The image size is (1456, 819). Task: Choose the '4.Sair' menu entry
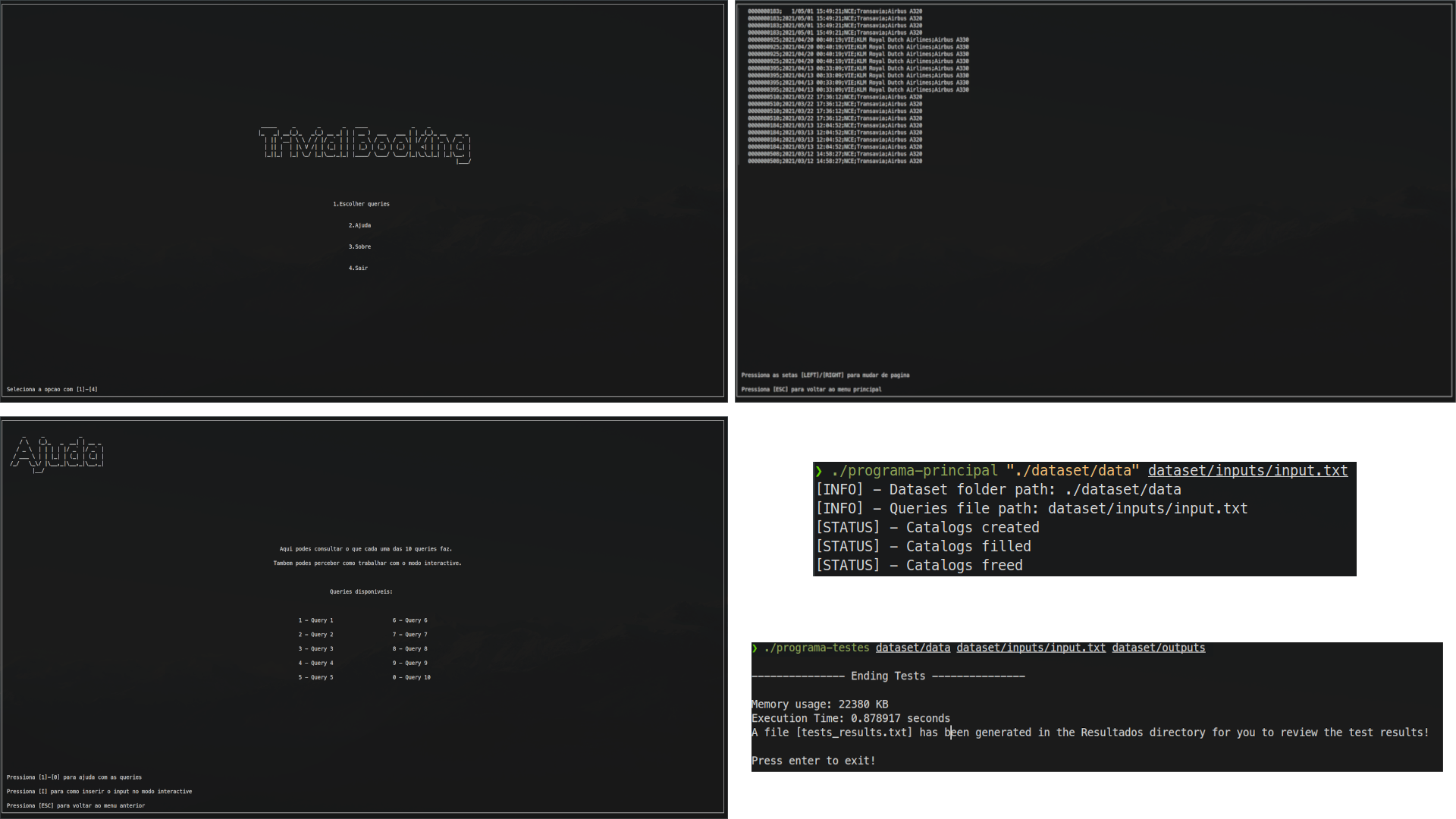pos(358,268)
